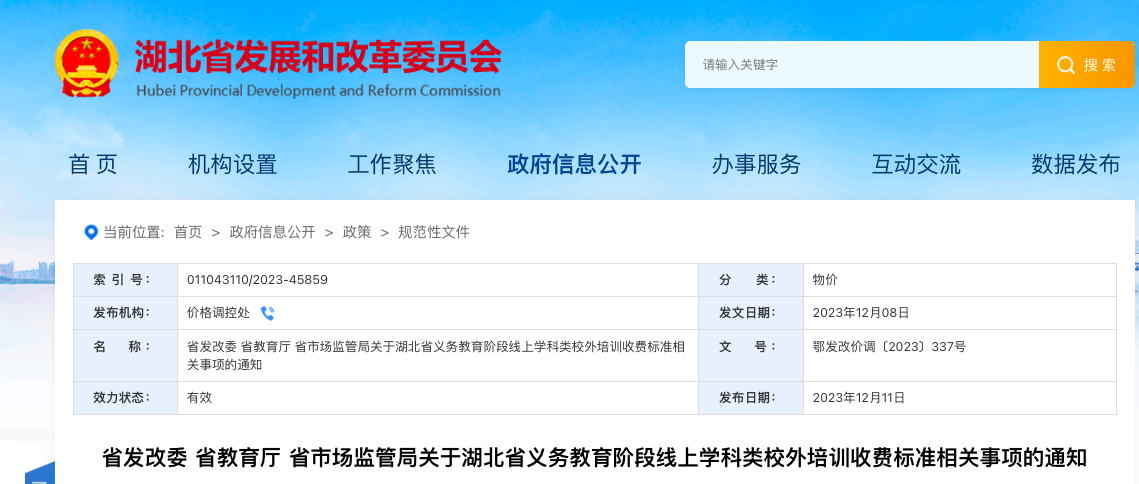Open 数据发布 navigation item
This screenshot has height=484, width=1139.
coord(1076,165)
